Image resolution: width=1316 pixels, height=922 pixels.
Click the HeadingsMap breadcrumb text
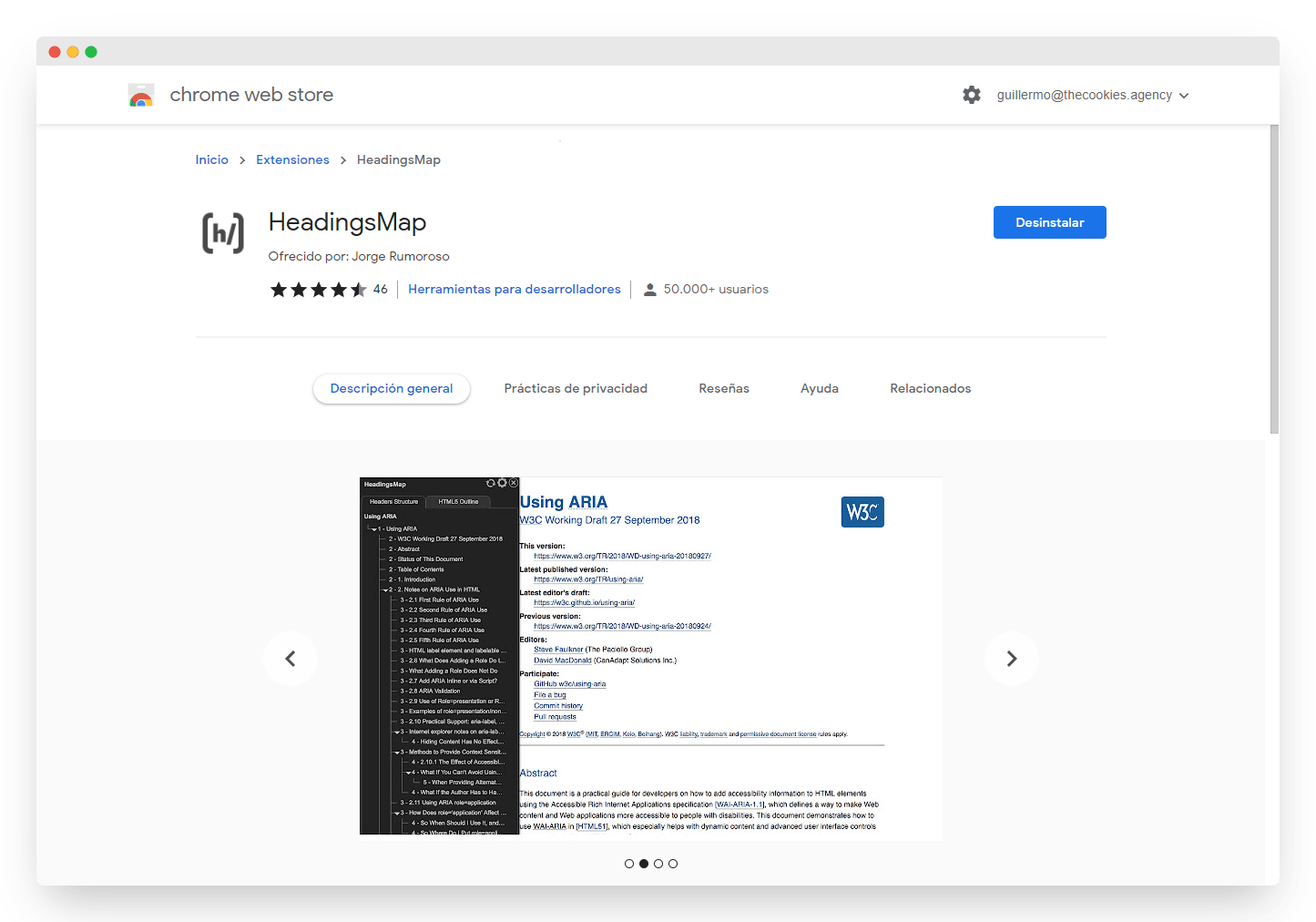pyautogui.click(x=399, y=159)
